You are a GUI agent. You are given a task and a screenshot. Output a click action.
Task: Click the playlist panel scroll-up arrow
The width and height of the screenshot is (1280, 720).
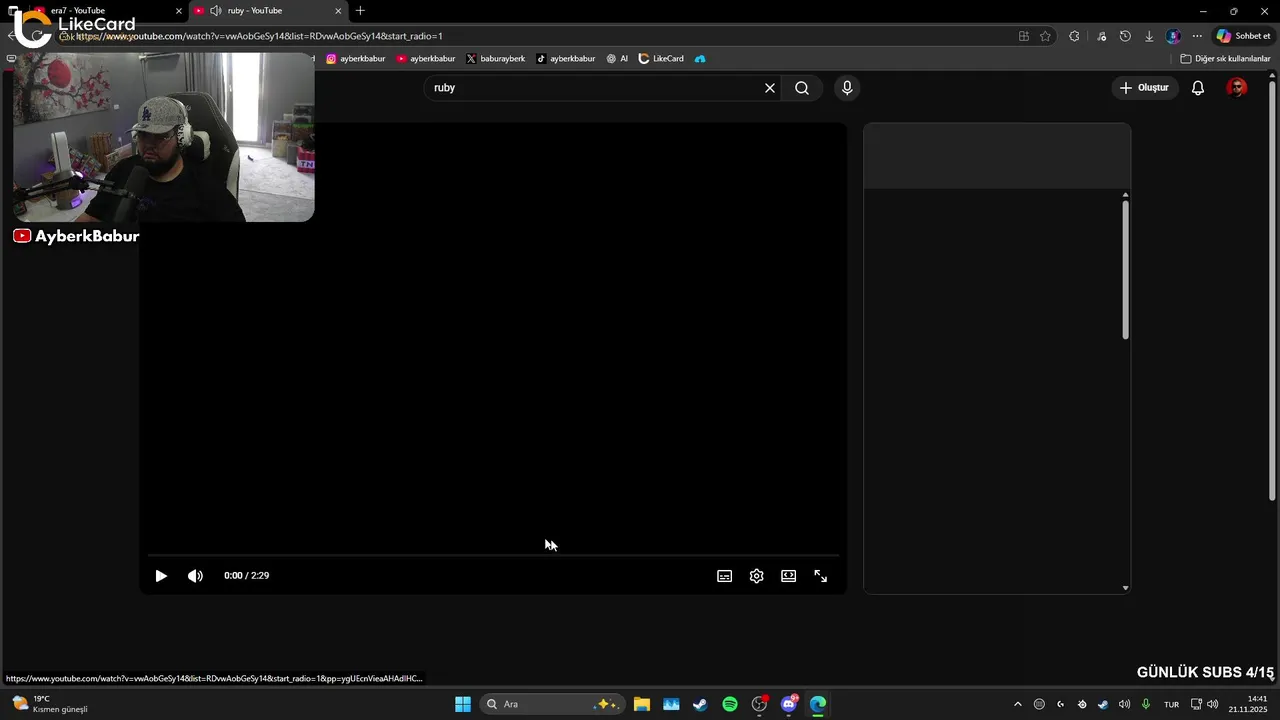(1125, 195)
